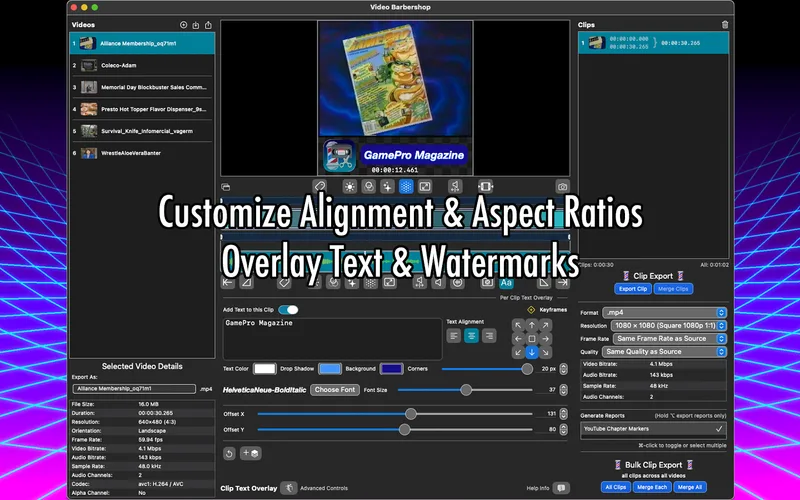Open the Quality dropdown
This screenshot has height=500, width=800.
[664, 352]
